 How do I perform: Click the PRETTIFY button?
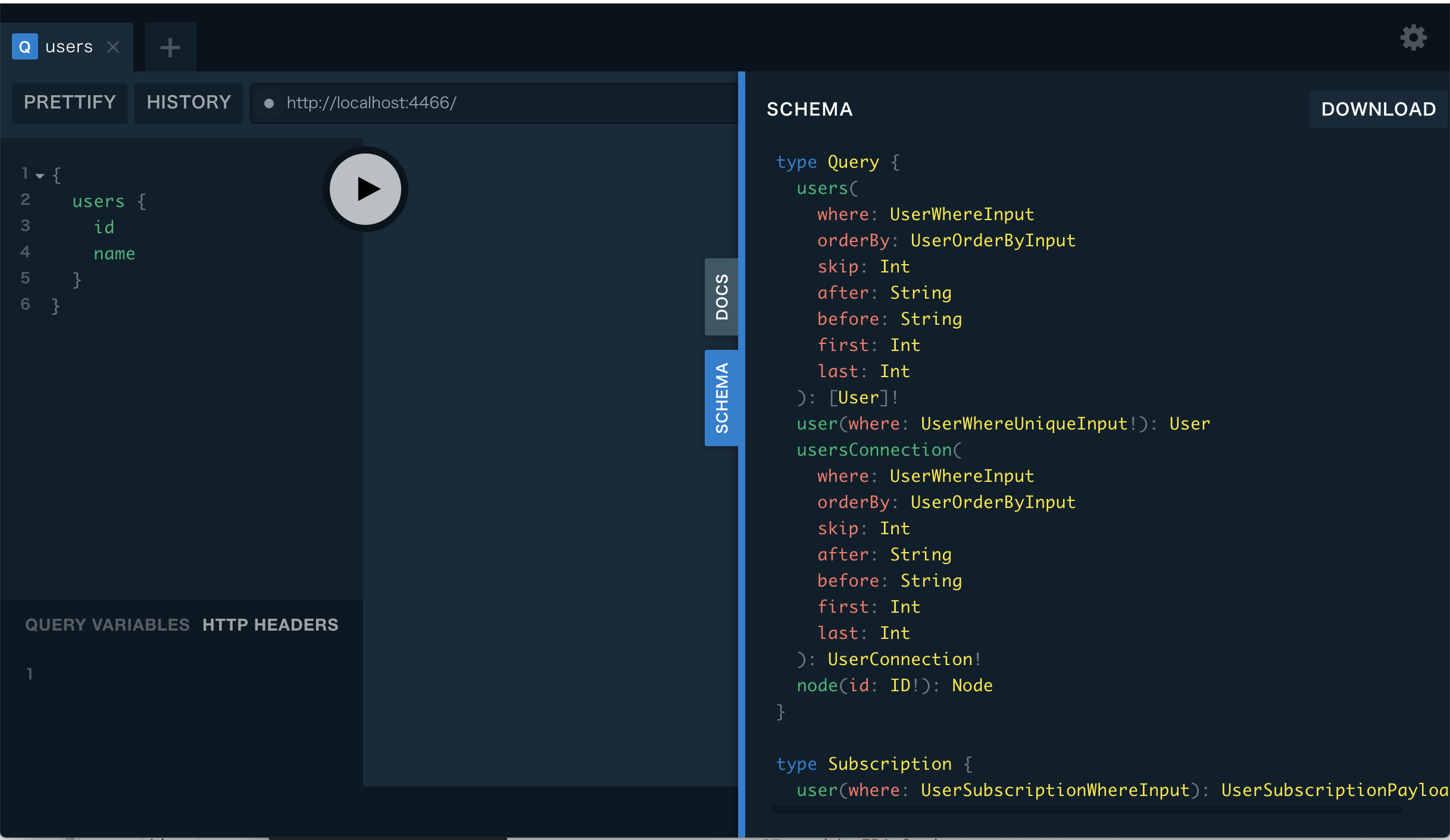click(69, 102)
